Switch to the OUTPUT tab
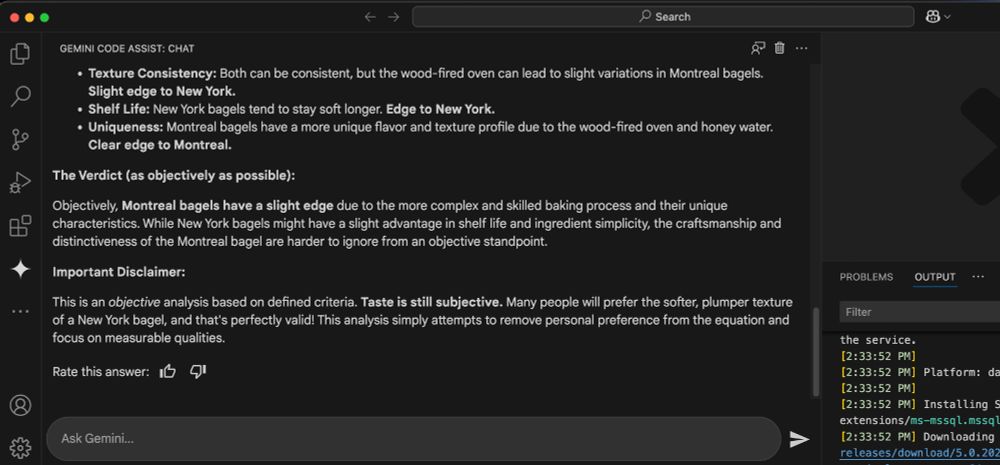Screen dimensions: 1000x465 point(935,277)
